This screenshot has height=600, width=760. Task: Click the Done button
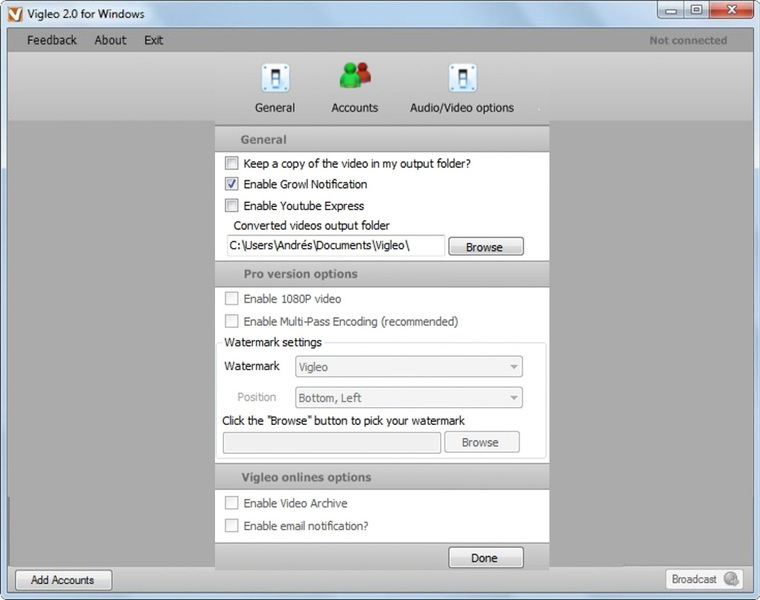(486, 558)
